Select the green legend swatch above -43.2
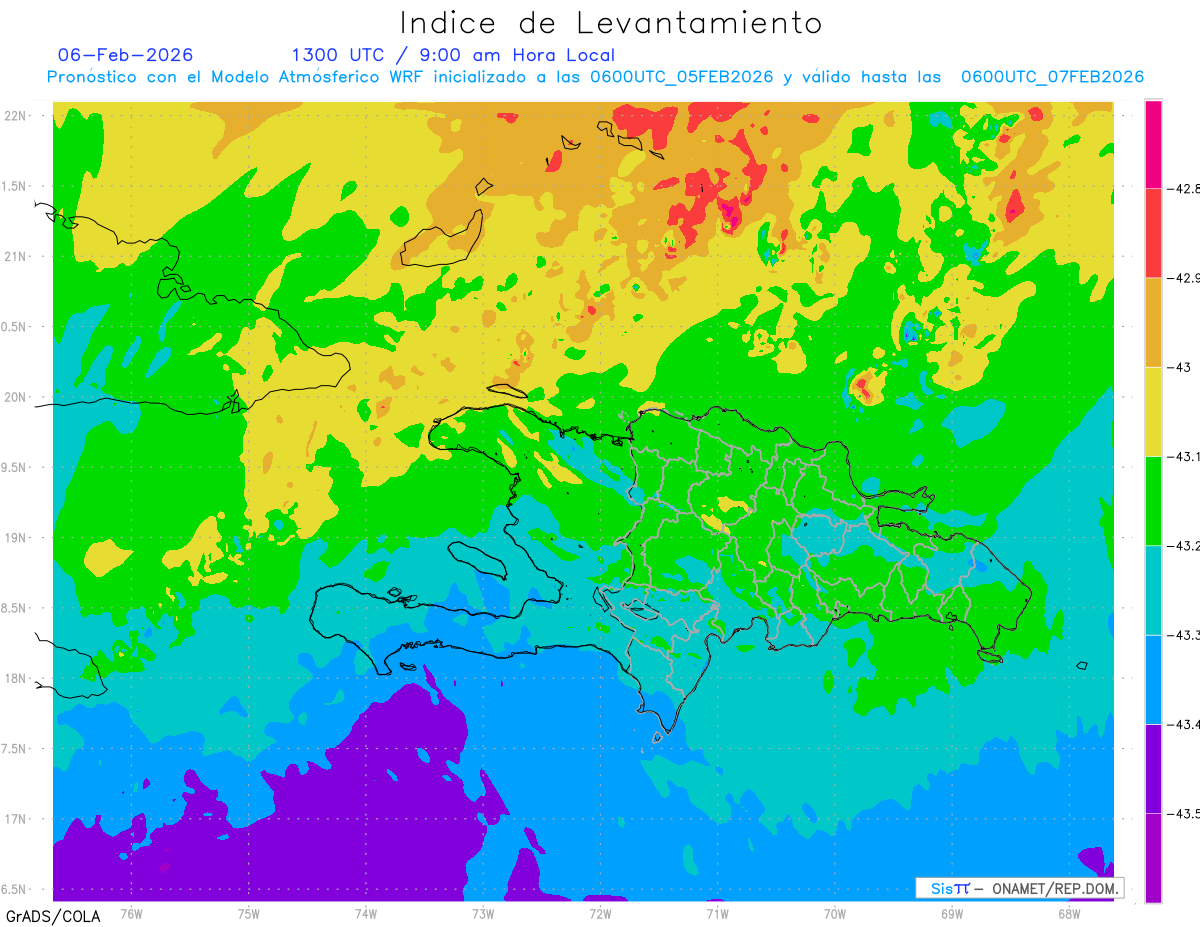 click(x=1153, y=501)
